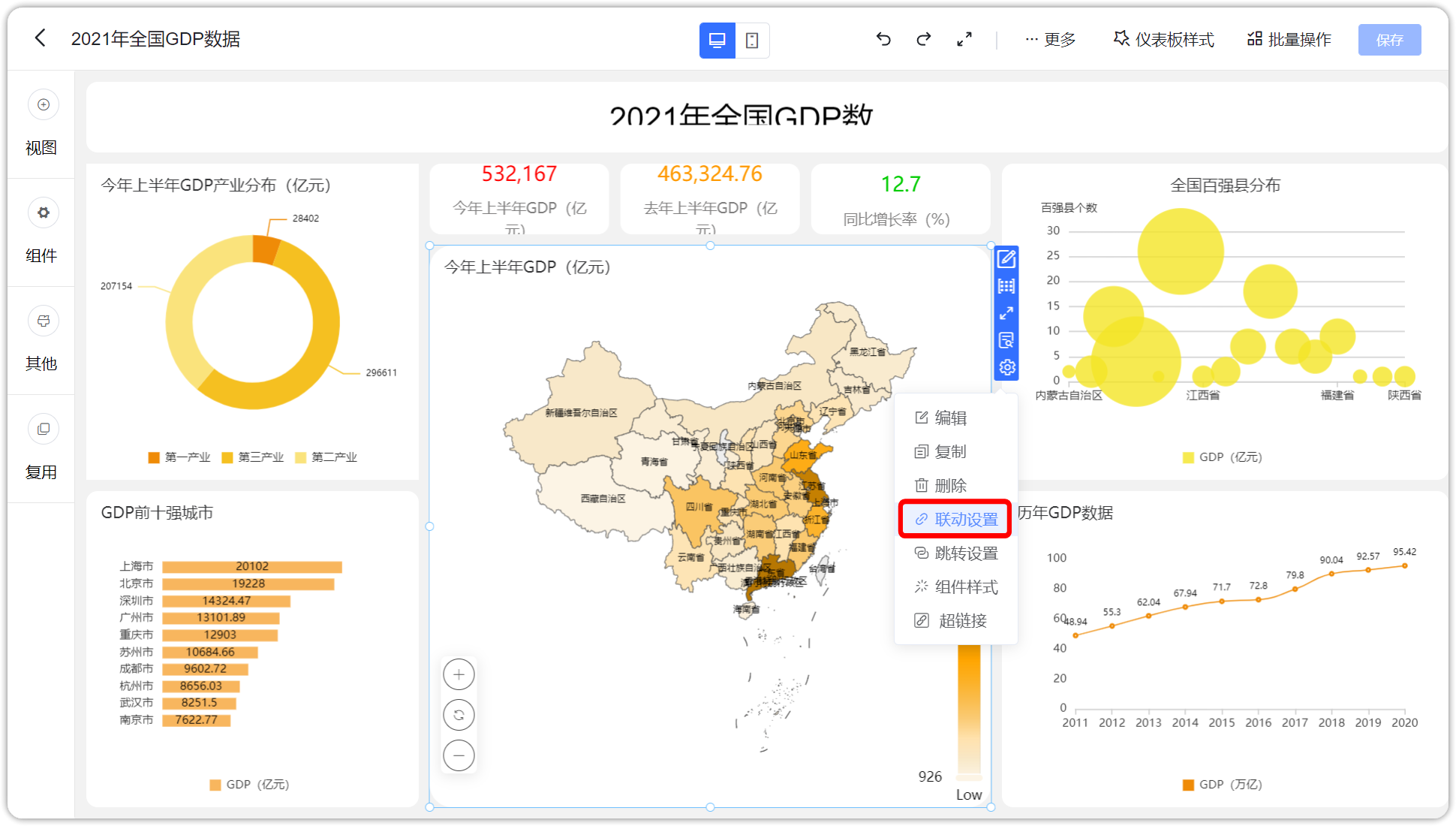Open the 其他 sidebar panel
The width and height of the screenshot is (1456, 826).
click(x=41, y=340)
